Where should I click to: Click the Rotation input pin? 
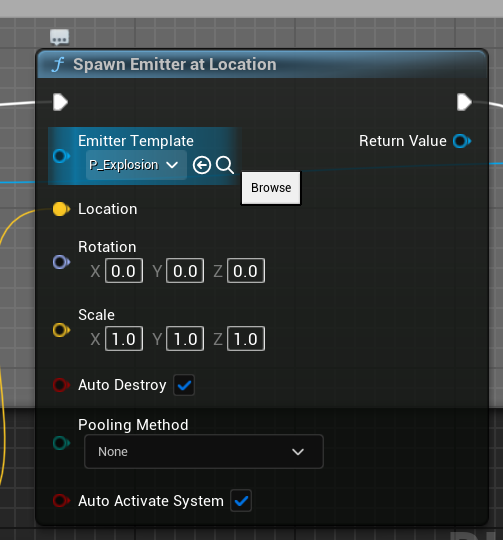(x=61, y=262)
